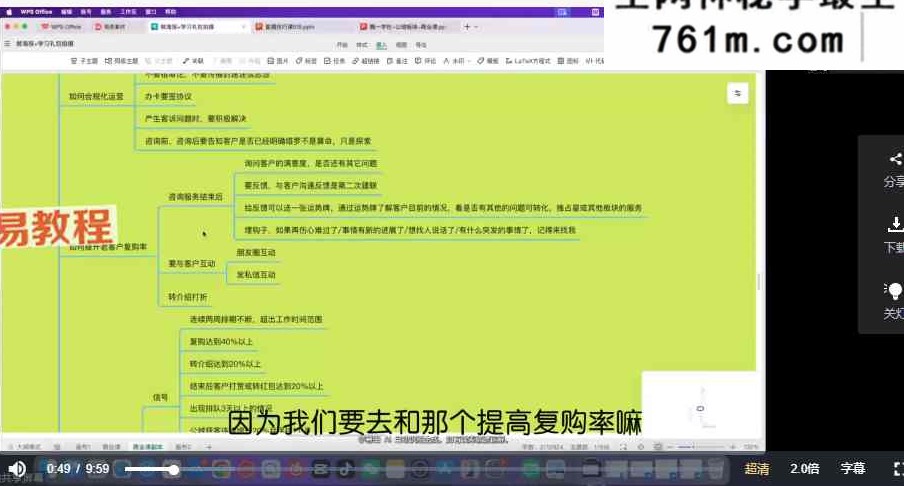Add a 评论 comment
This screenshot has height=486, width=904.
point(425,61)
